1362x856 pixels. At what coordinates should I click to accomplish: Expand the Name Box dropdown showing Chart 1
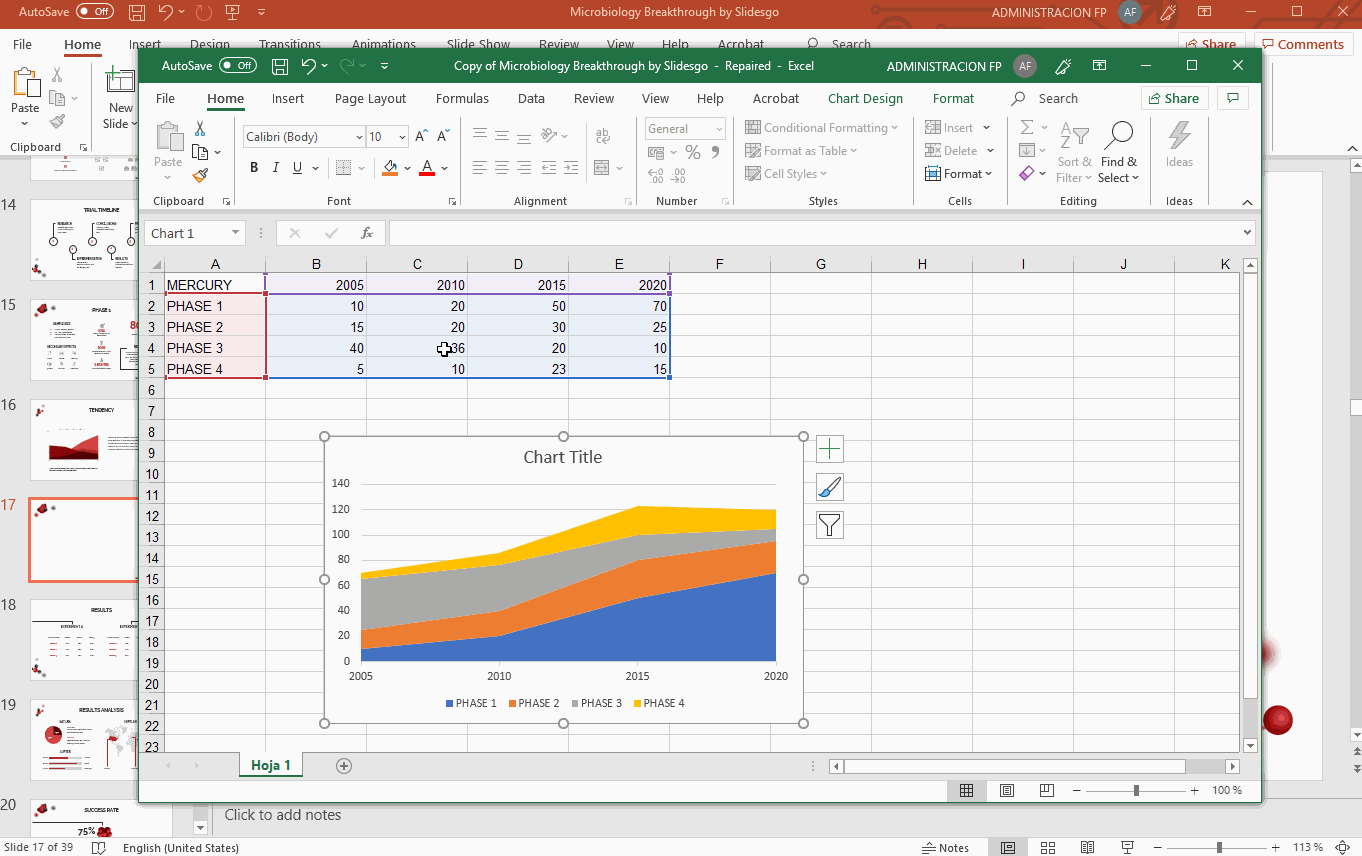pos(235,233)
